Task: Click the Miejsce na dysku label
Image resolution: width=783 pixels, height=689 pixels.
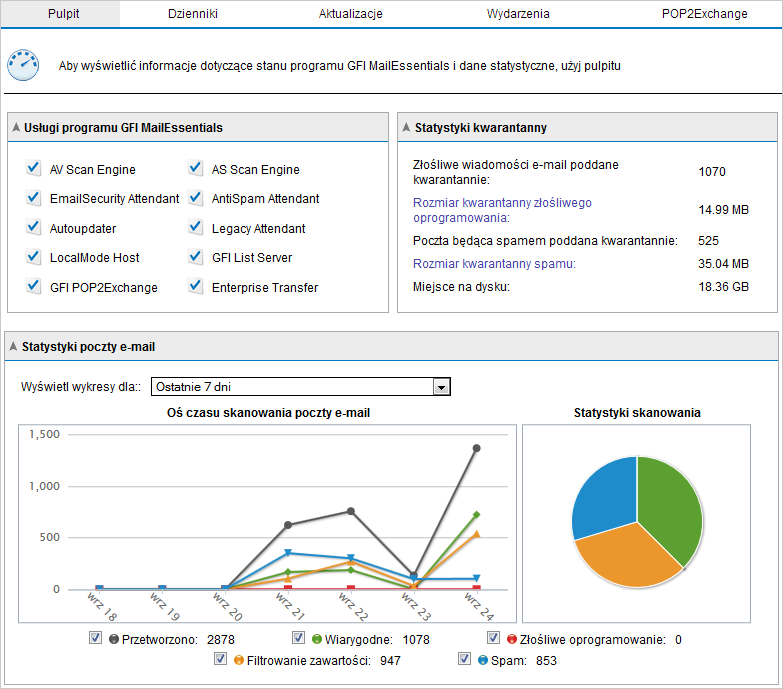Action: (x=461, y=287)
